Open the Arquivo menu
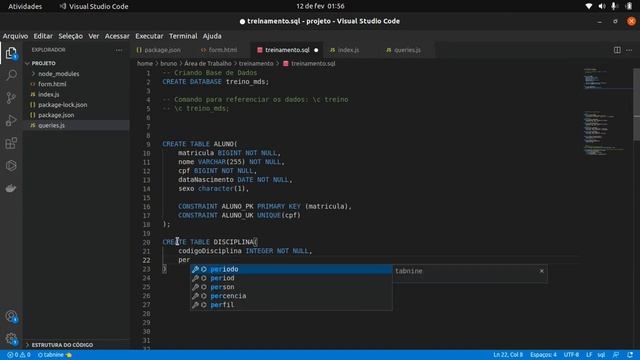640x360 pixels. coord(16,36)
